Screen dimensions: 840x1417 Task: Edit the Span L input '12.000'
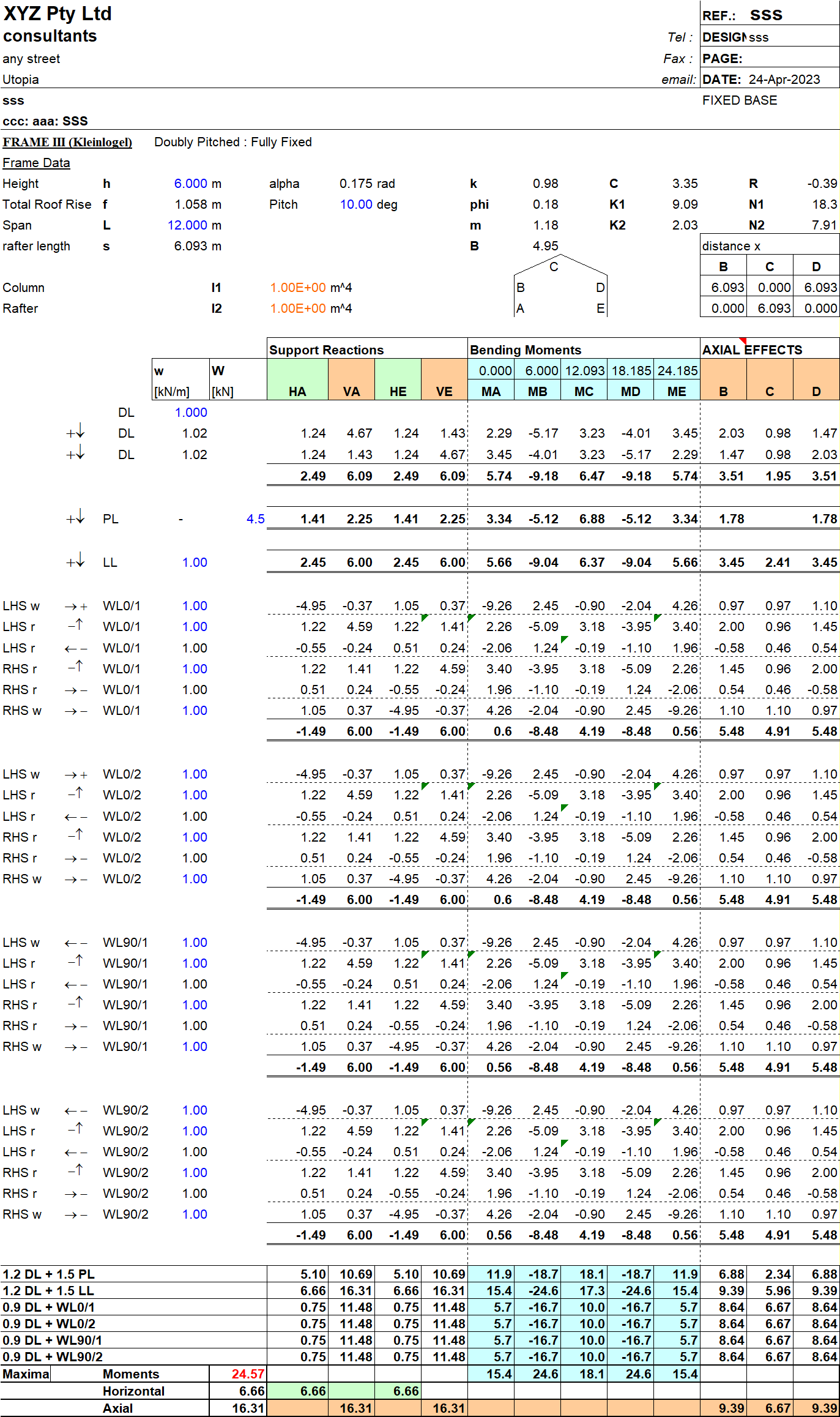point(187,225)
